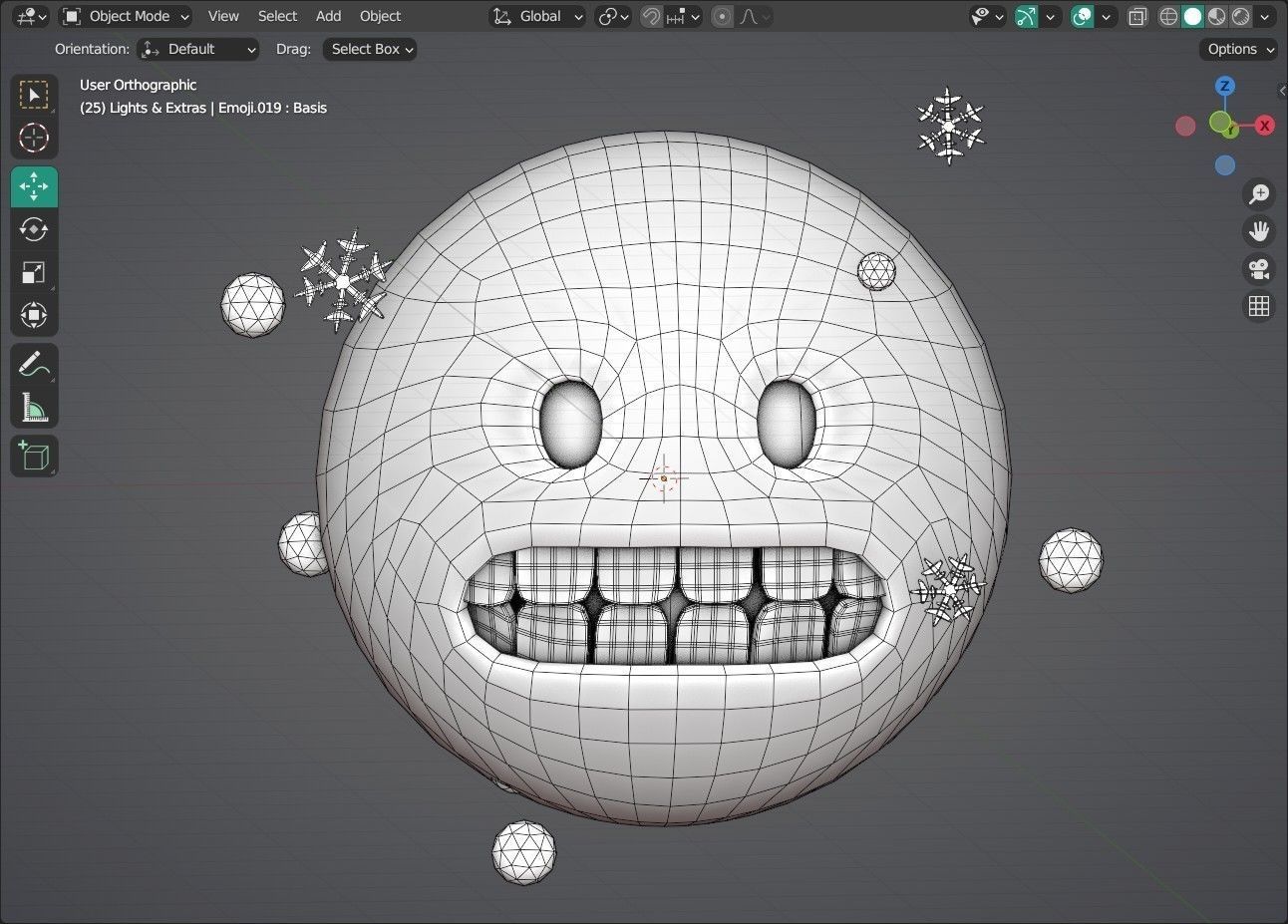Open the Options panel in the header
This screenshot has width=1288, height=924.
[1237, 49]
